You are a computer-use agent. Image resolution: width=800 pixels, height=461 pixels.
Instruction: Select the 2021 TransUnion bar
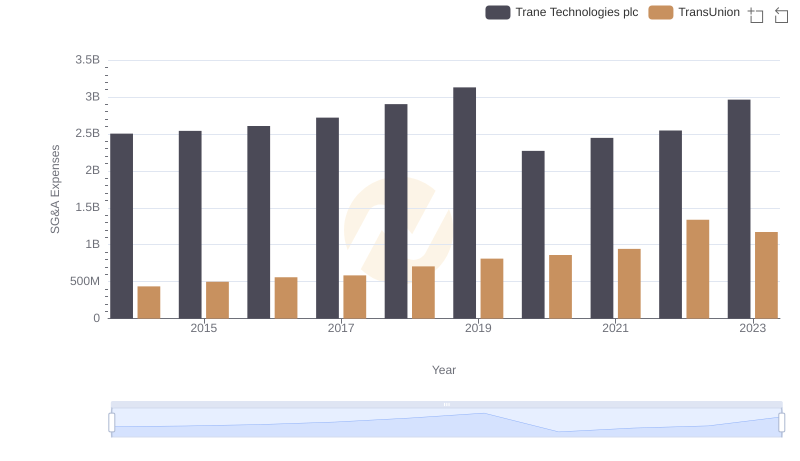629,284
